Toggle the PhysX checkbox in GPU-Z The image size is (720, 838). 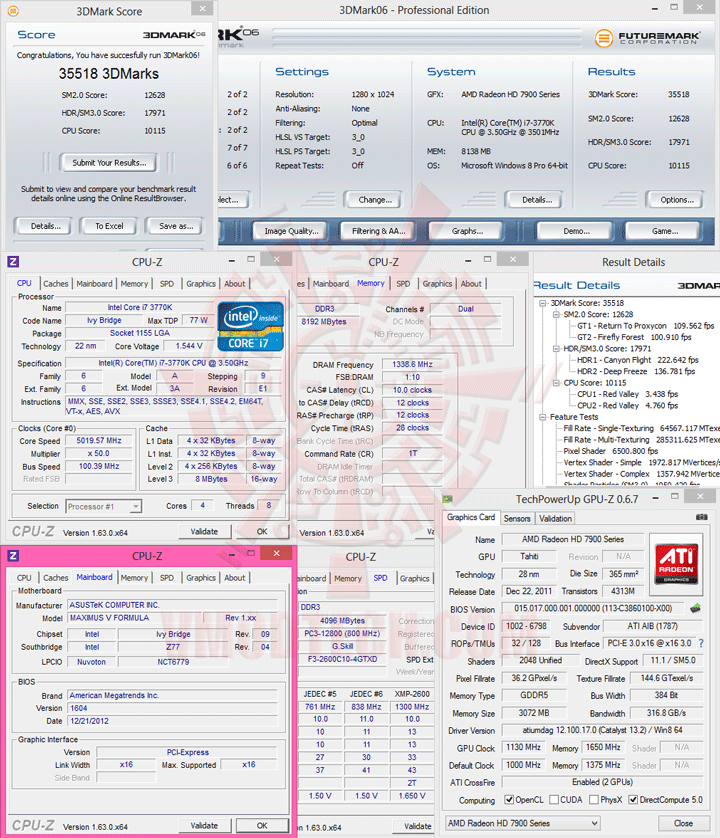(594, 800)
